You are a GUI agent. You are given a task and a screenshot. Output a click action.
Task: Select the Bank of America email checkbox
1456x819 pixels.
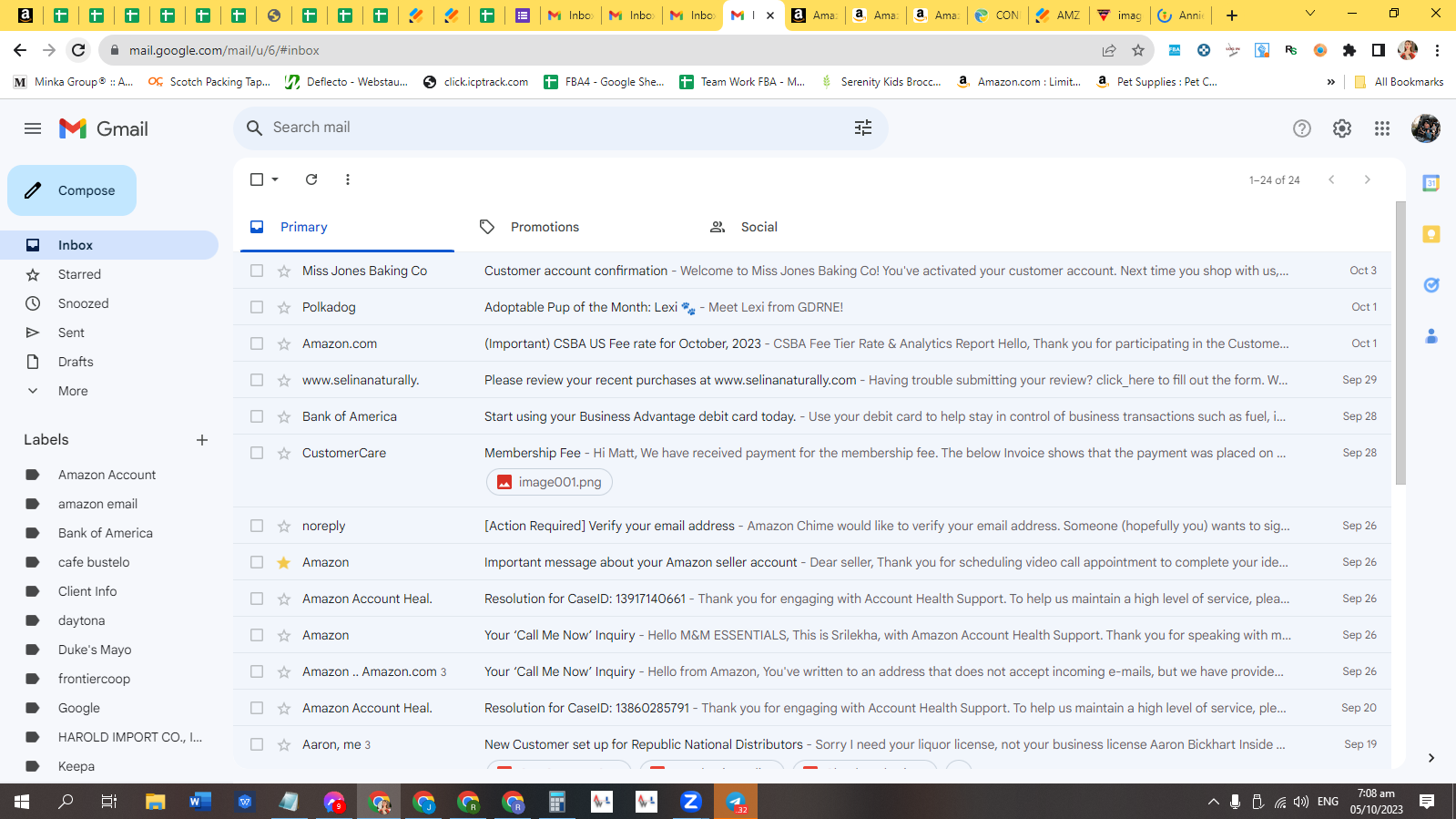[x=257, y=416]
